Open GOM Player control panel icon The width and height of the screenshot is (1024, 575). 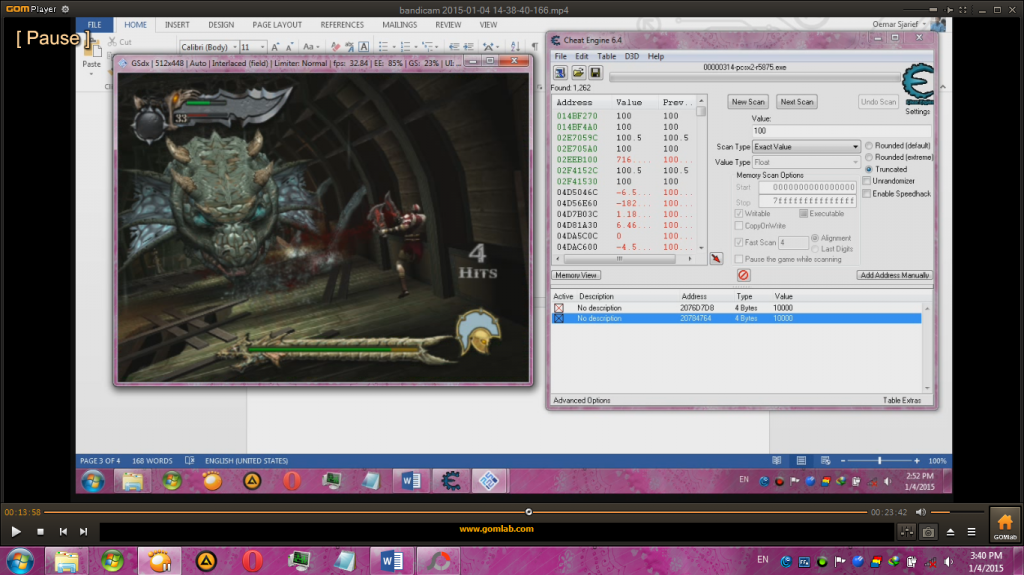[906, 532]
